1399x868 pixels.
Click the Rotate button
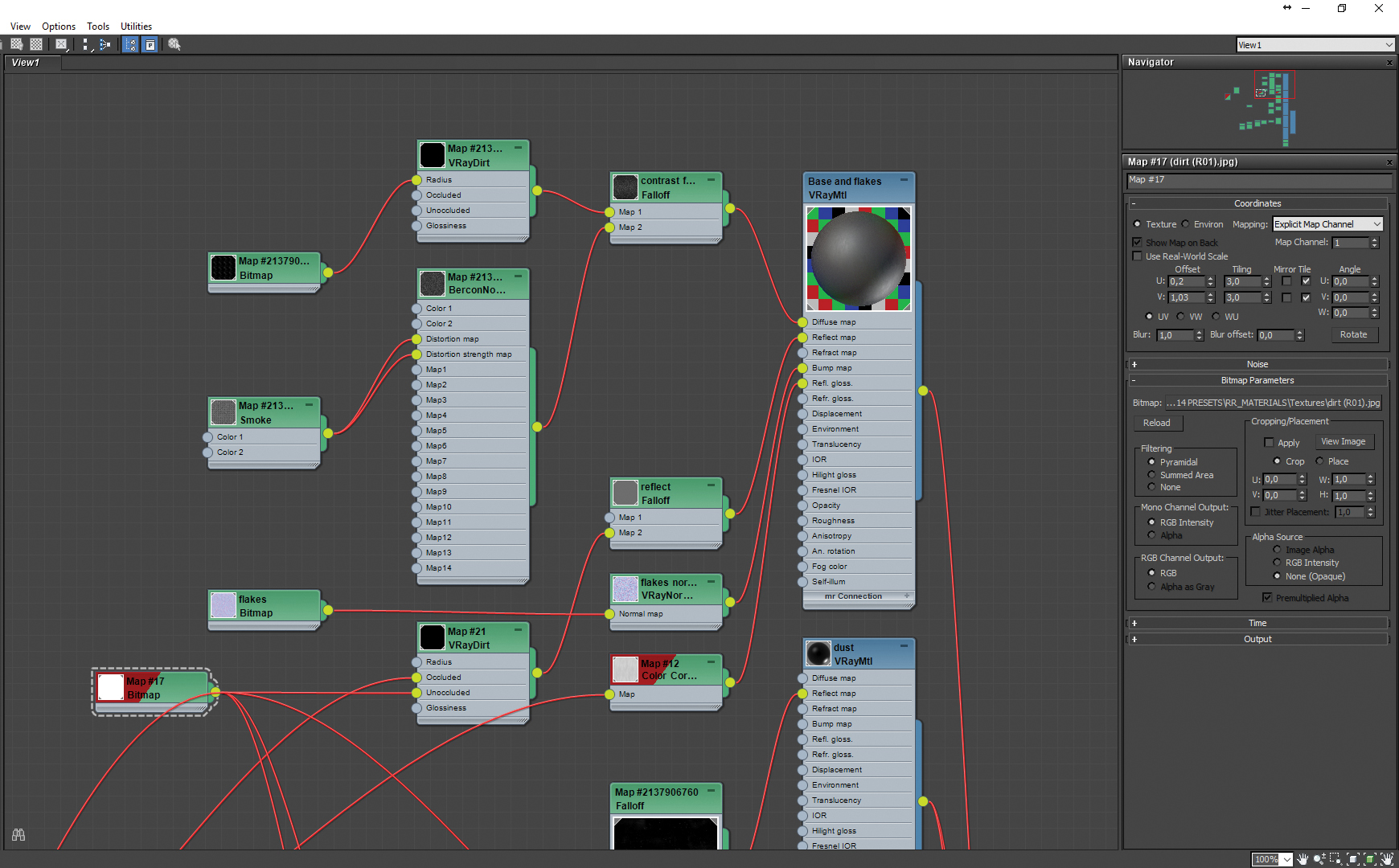click(x=1354, y=334)
